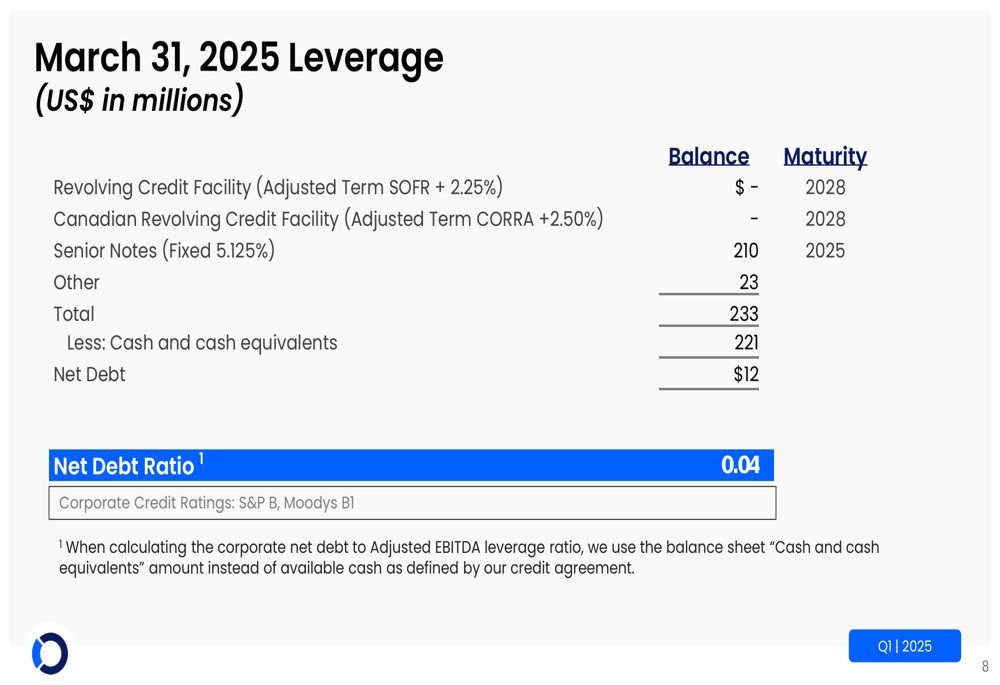Click the footnote text about Adjusted EBITDA
The height and width of the screenshot is (685, 1000).
[469, 557]
